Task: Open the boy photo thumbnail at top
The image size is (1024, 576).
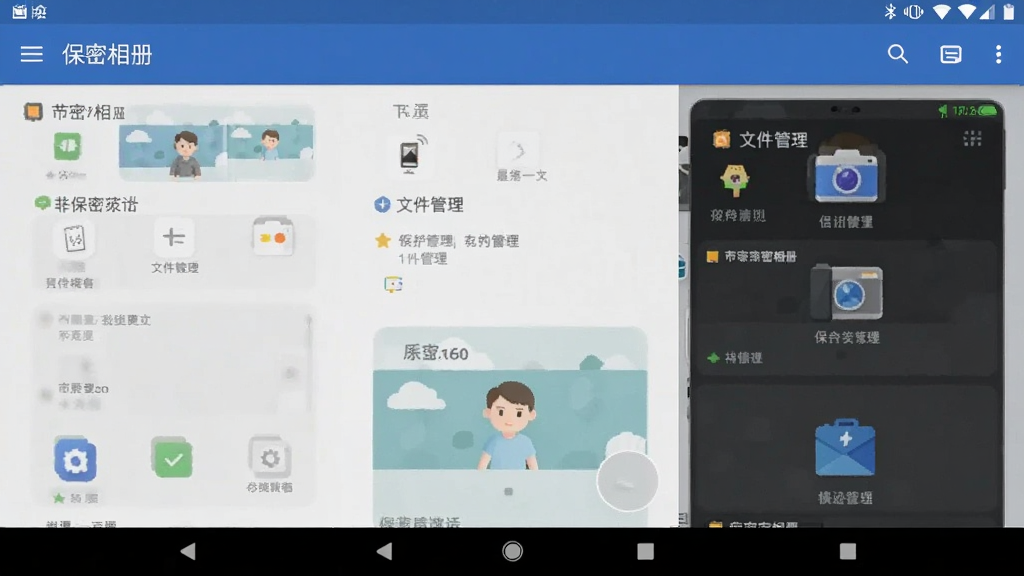Action: coord(216,143)
